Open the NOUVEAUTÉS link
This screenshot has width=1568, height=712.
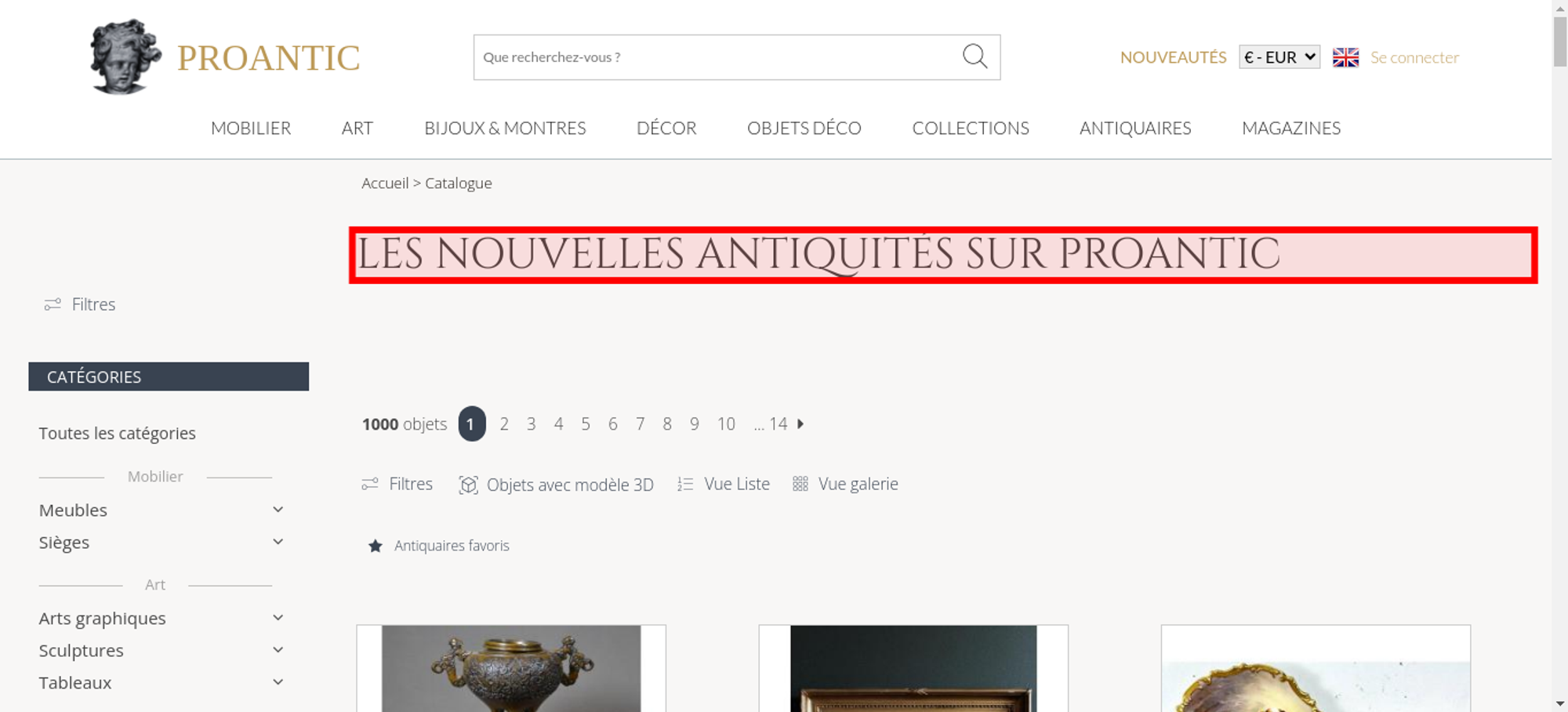[1173, 57]
